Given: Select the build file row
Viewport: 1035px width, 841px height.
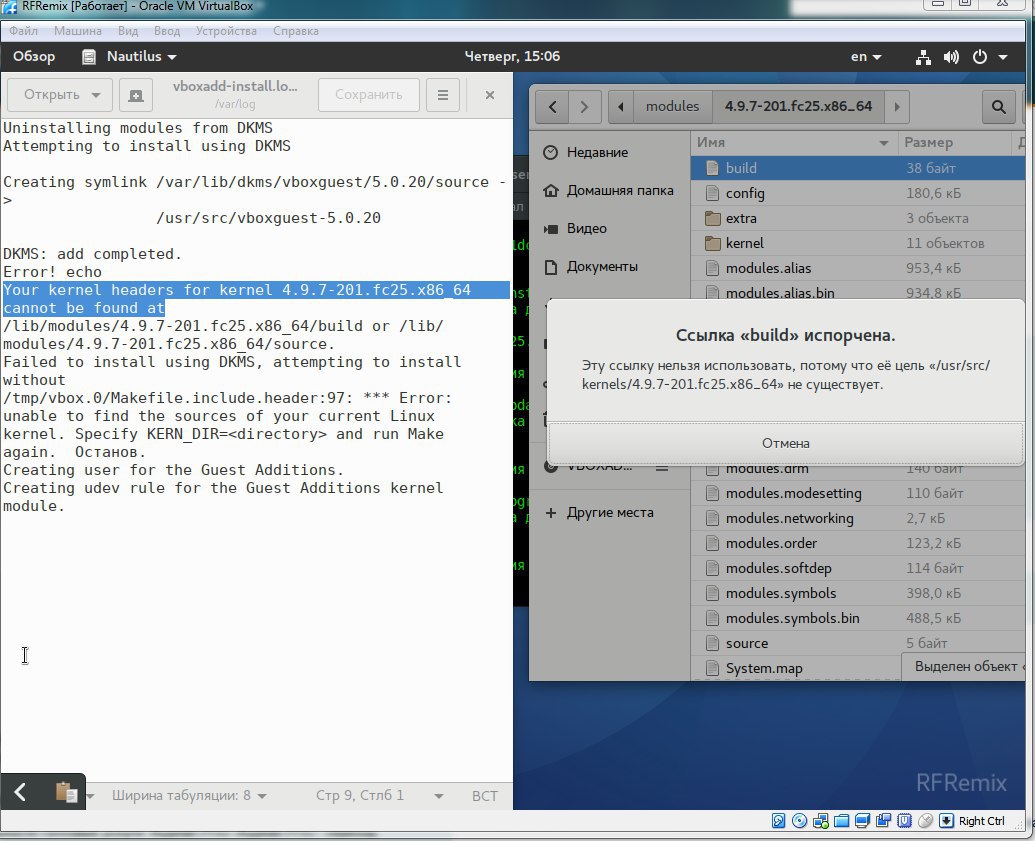Looking at the screenshot, I should tap(857, 168).
